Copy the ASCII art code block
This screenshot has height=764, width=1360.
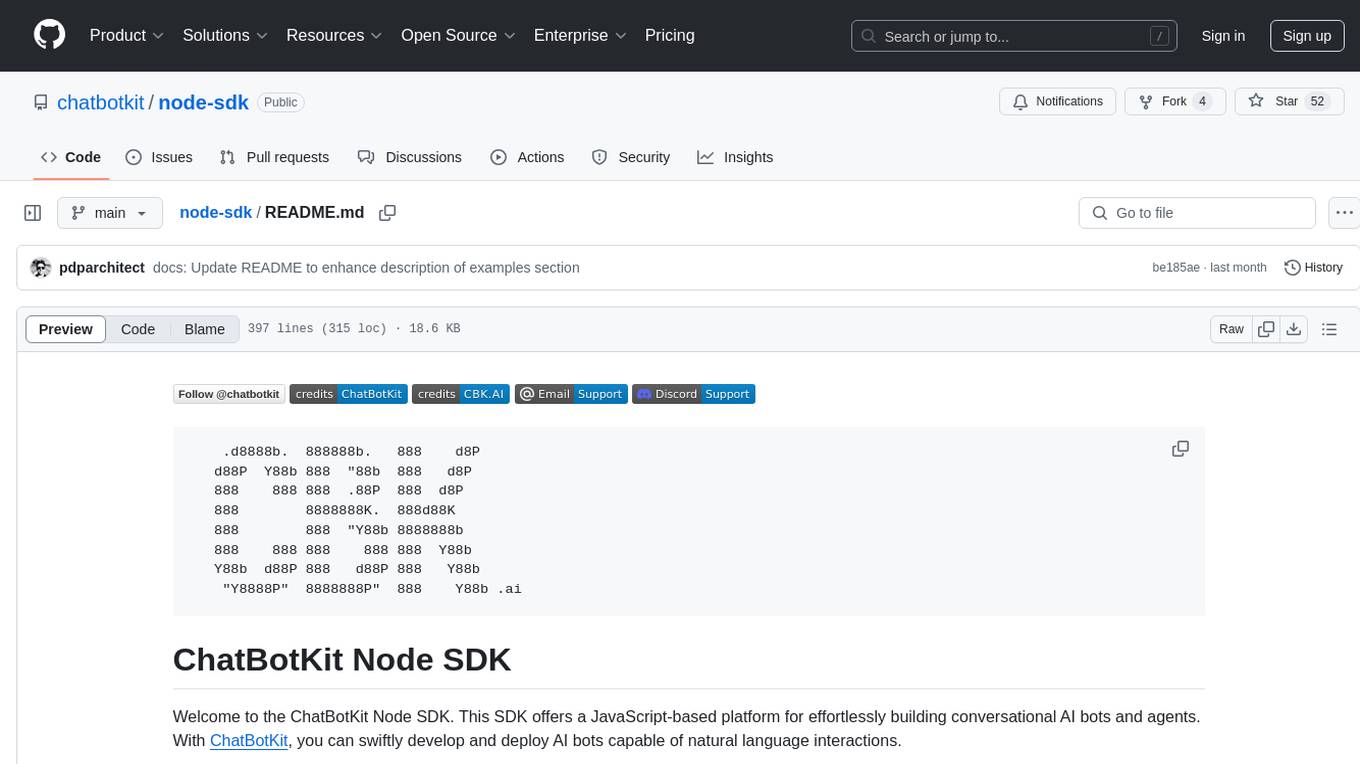(x=1180, y=449)
